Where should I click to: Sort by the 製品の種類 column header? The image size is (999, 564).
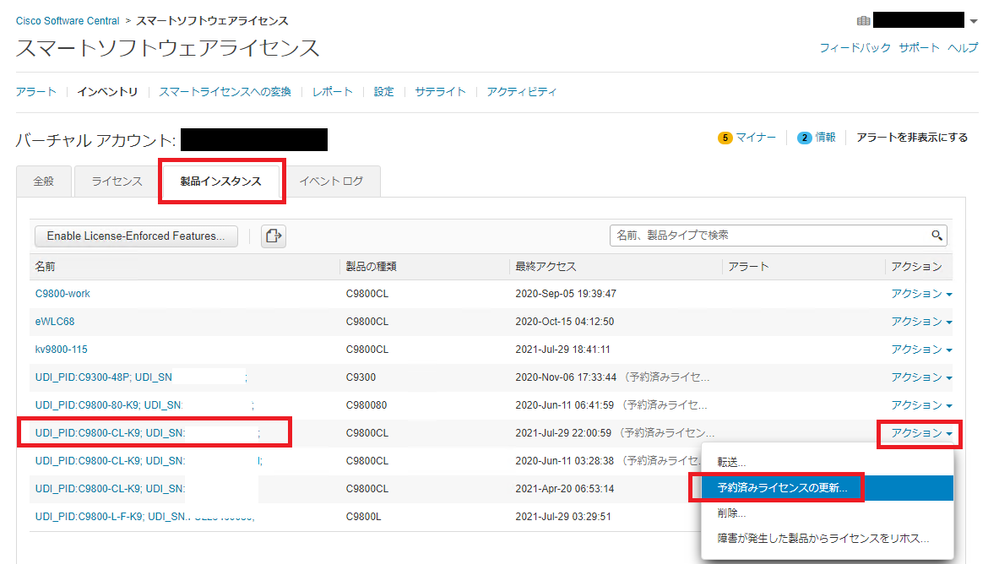point(371,266)
